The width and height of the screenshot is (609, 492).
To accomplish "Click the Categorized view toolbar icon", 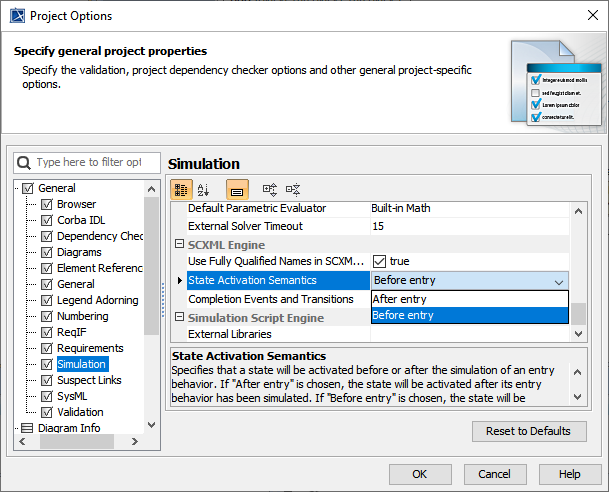I will (181, 189).
